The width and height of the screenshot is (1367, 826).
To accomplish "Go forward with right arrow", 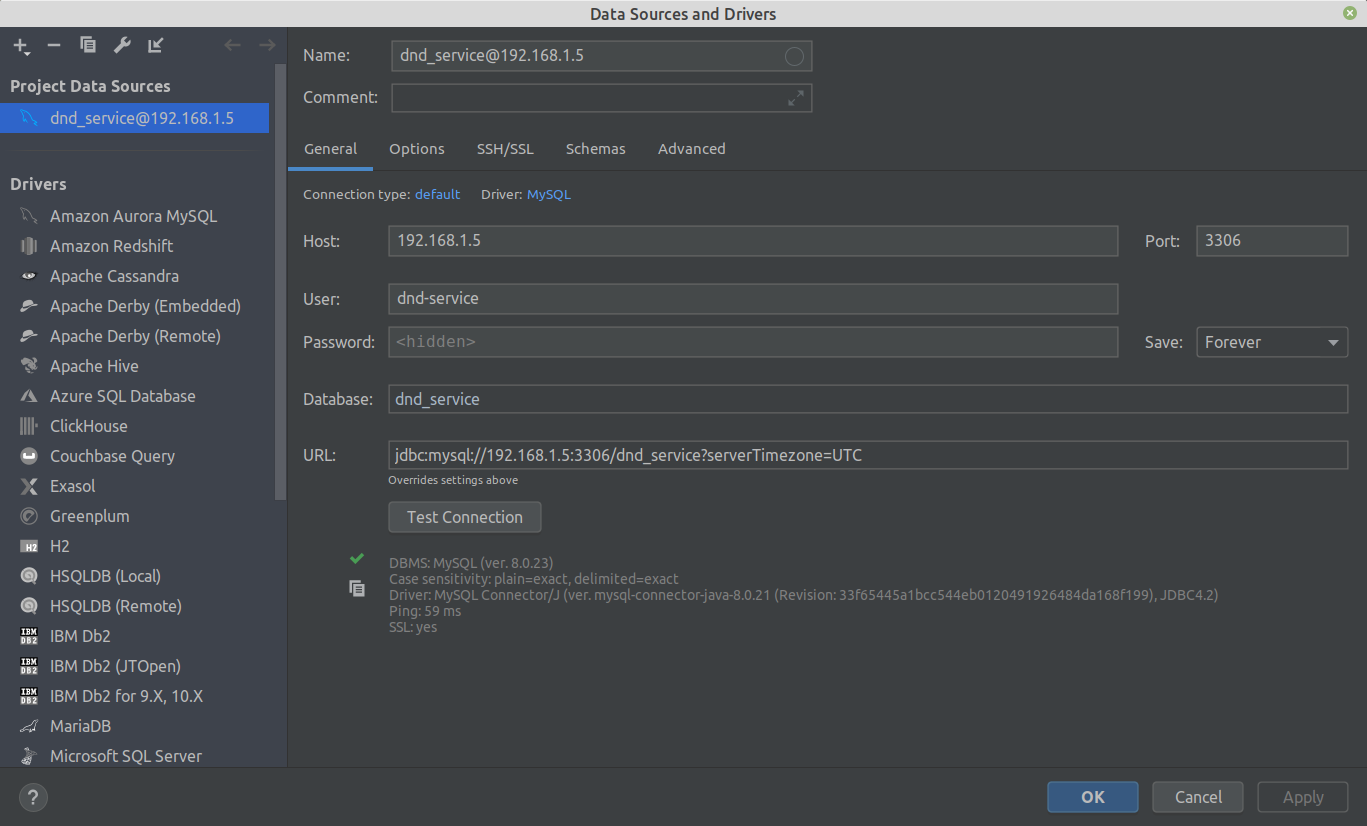I will (267, 45).
